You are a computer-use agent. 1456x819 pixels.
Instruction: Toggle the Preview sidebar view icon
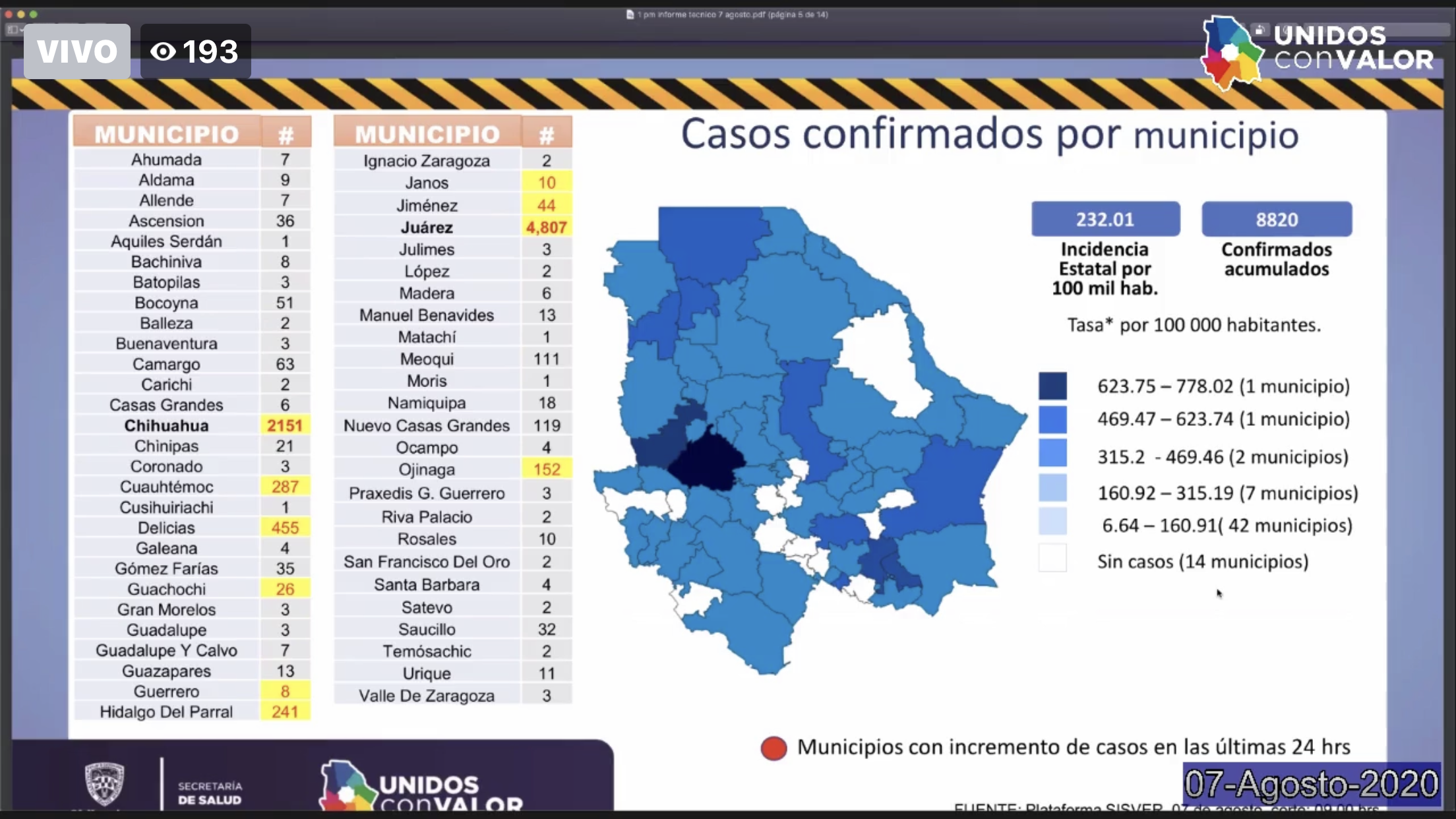click(13, 29)
